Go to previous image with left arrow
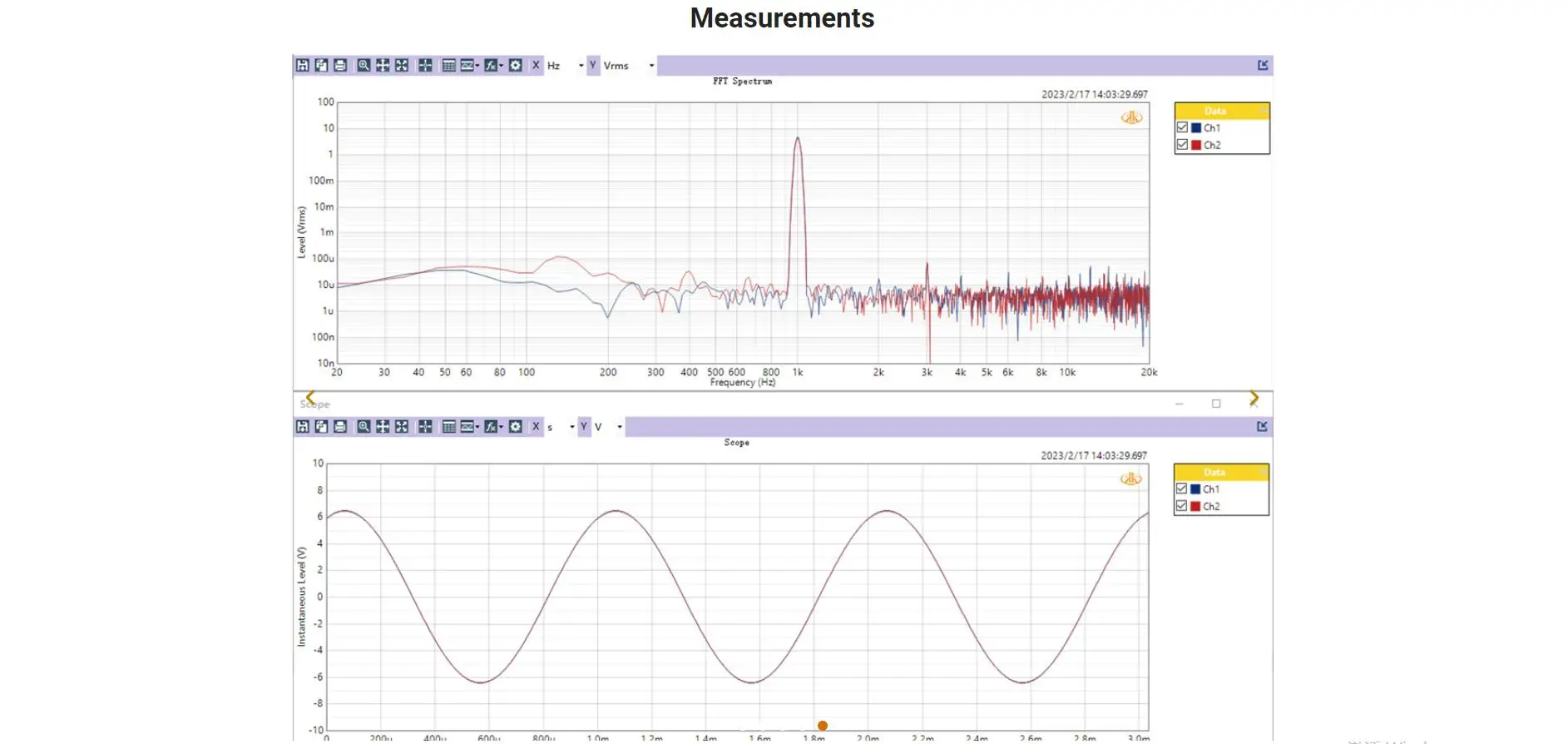 [x=310, y=399]
